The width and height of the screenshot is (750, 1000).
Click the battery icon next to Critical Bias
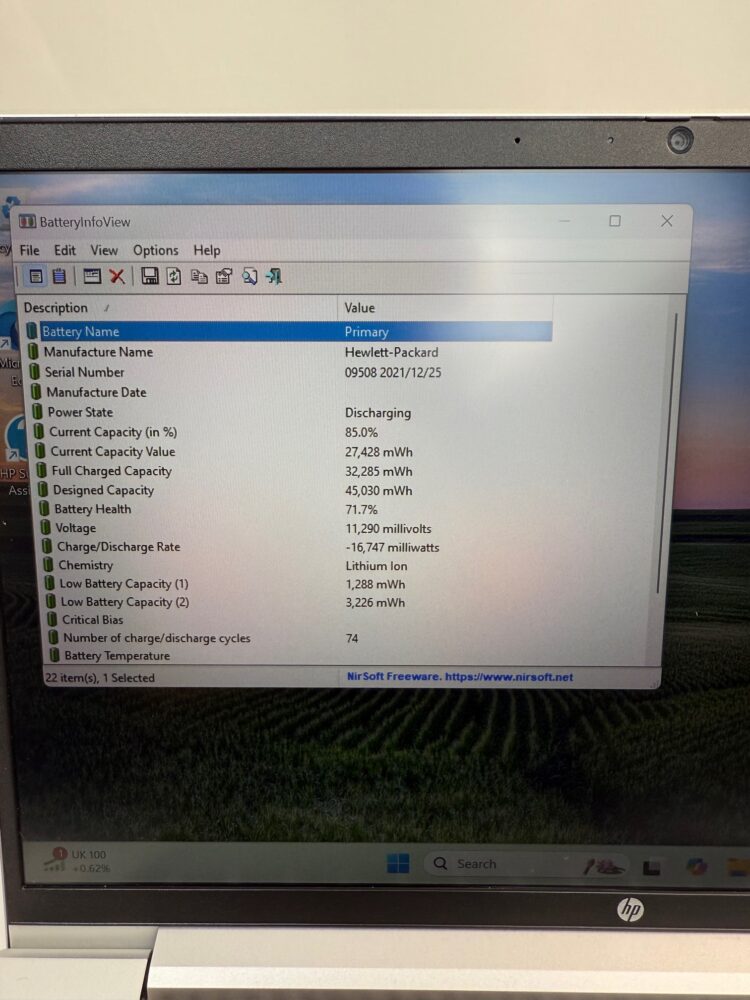(x=52, y=619)
